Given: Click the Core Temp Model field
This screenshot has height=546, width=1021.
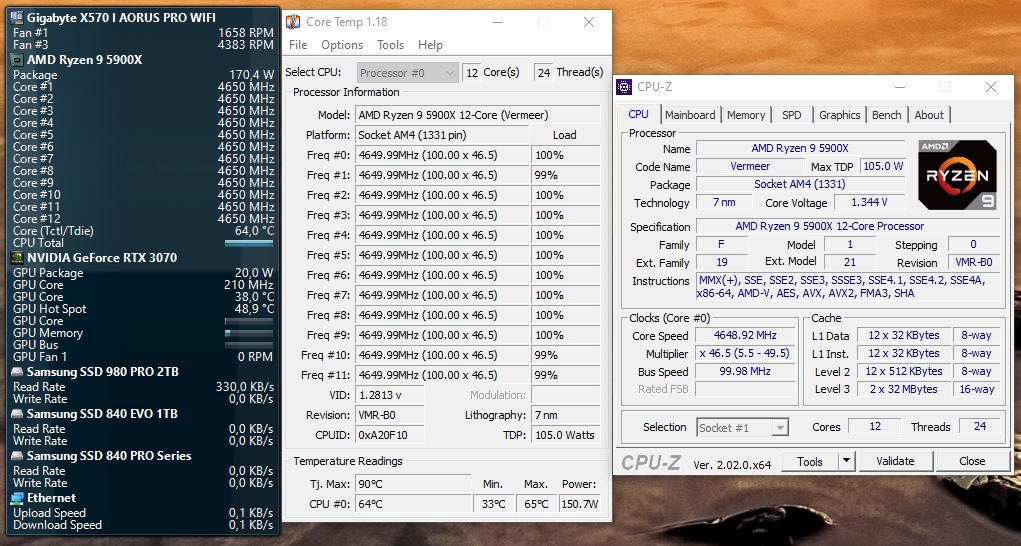Looking at the screenshot, I should (x=477, y=115).
